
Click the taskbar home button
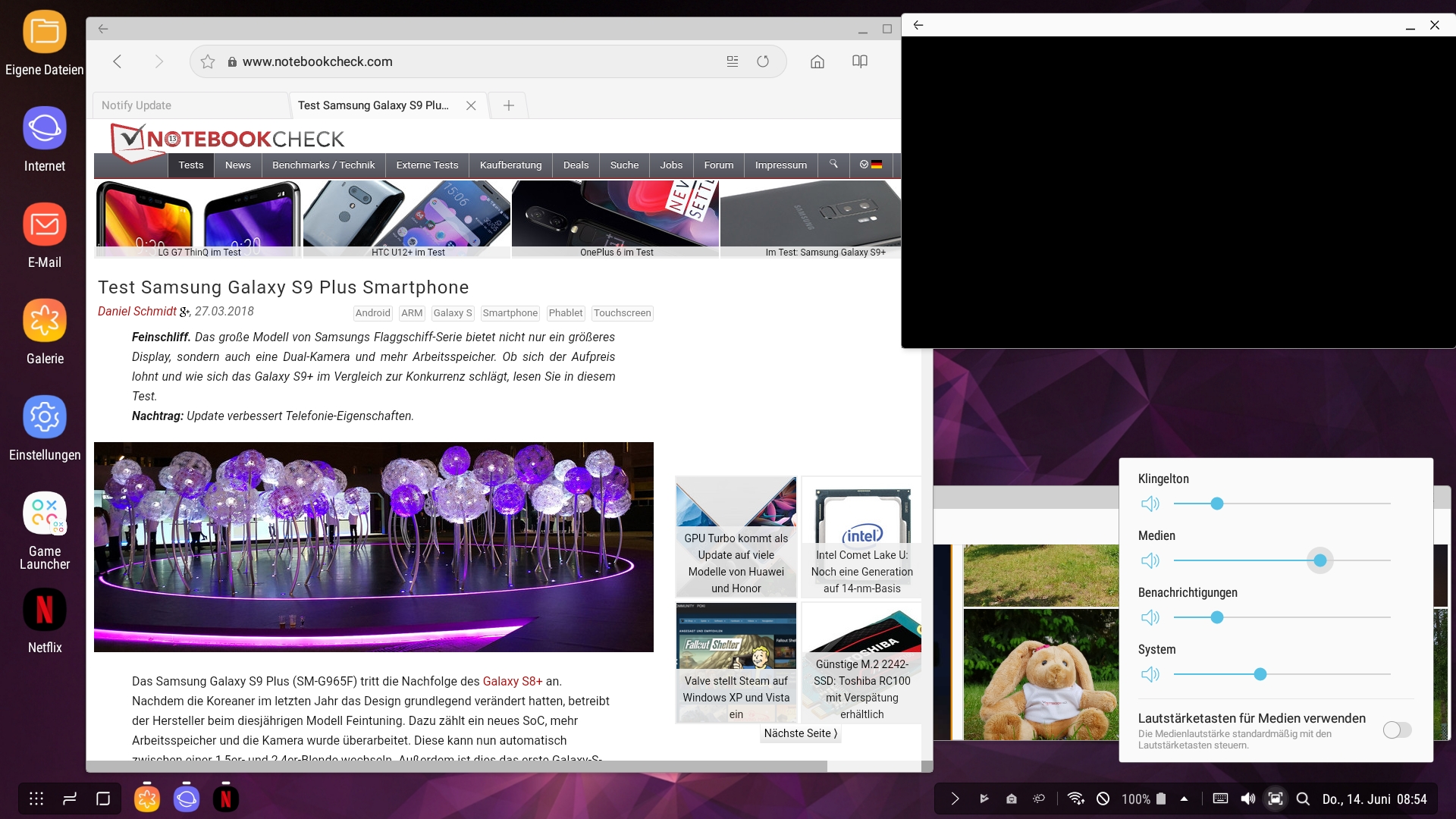[103, 799]
